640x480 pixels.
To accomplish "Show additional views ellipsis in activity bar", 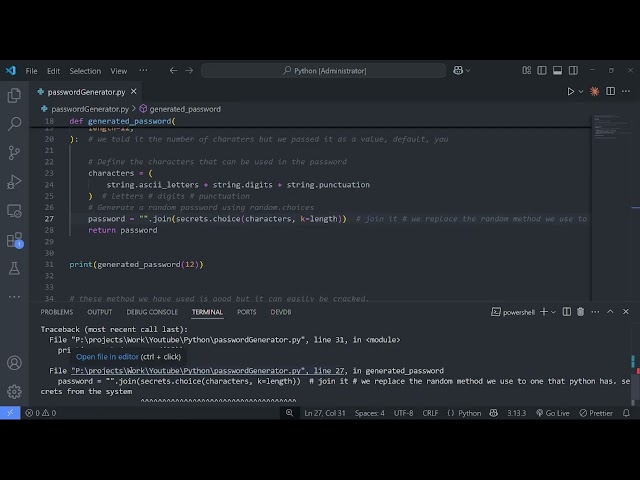I will tap(14, 297).
